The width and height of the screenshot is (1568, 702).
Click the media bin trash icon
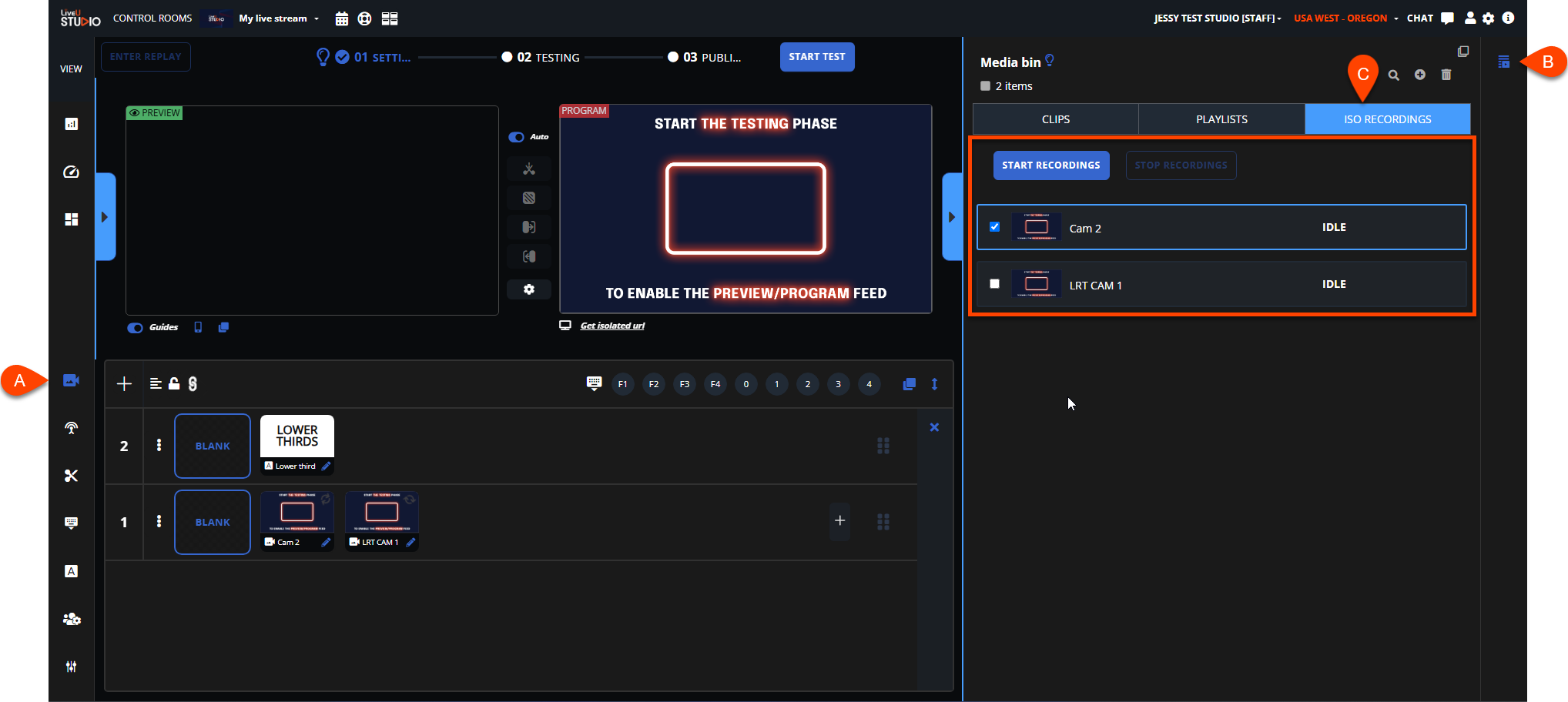(x=1446, y=75)
